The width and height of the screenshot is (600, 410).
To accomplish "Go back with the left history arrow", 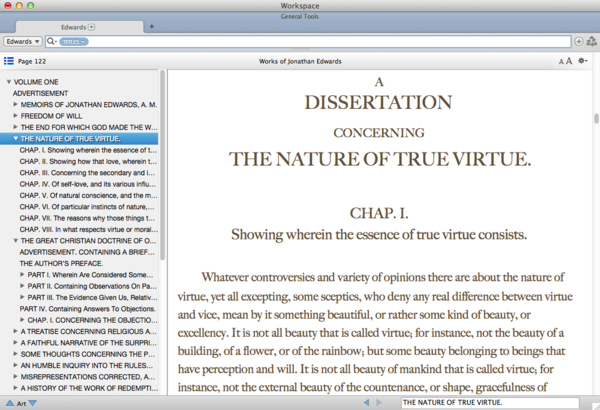I will pos(367,402).
